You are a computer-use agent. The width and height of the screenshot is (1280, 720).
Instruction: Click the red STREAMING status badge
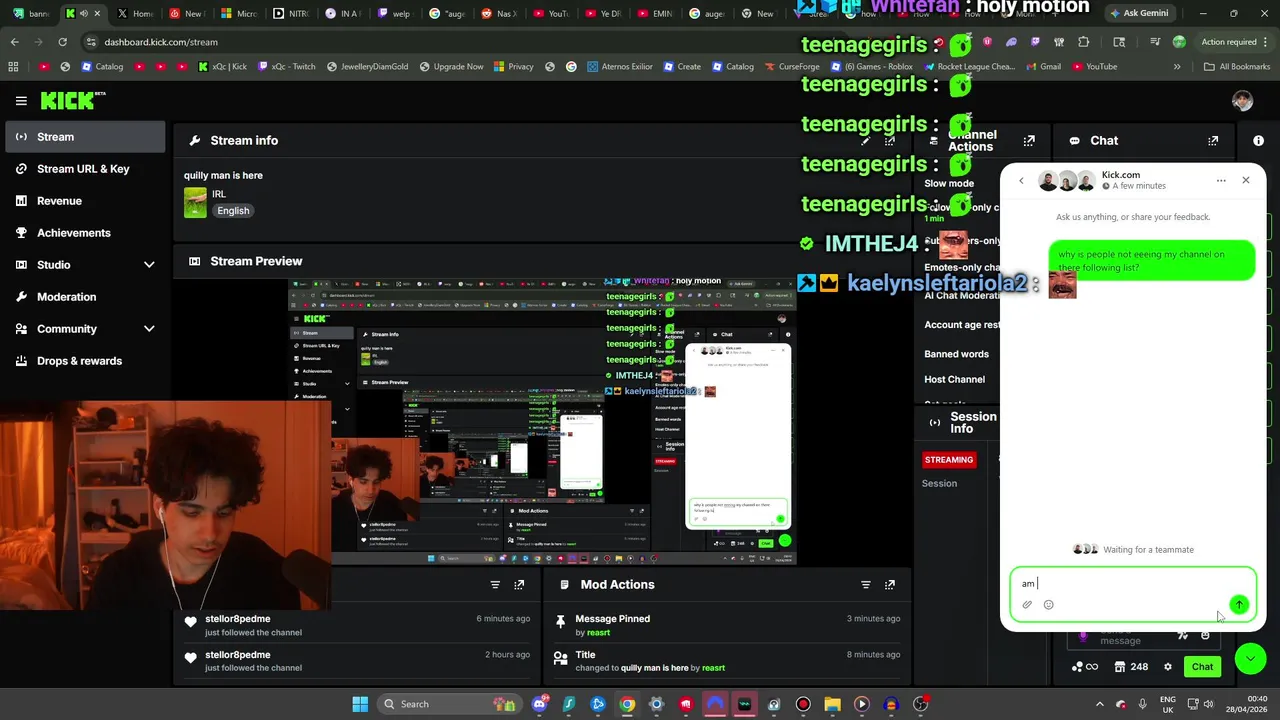tap(949, 460)
